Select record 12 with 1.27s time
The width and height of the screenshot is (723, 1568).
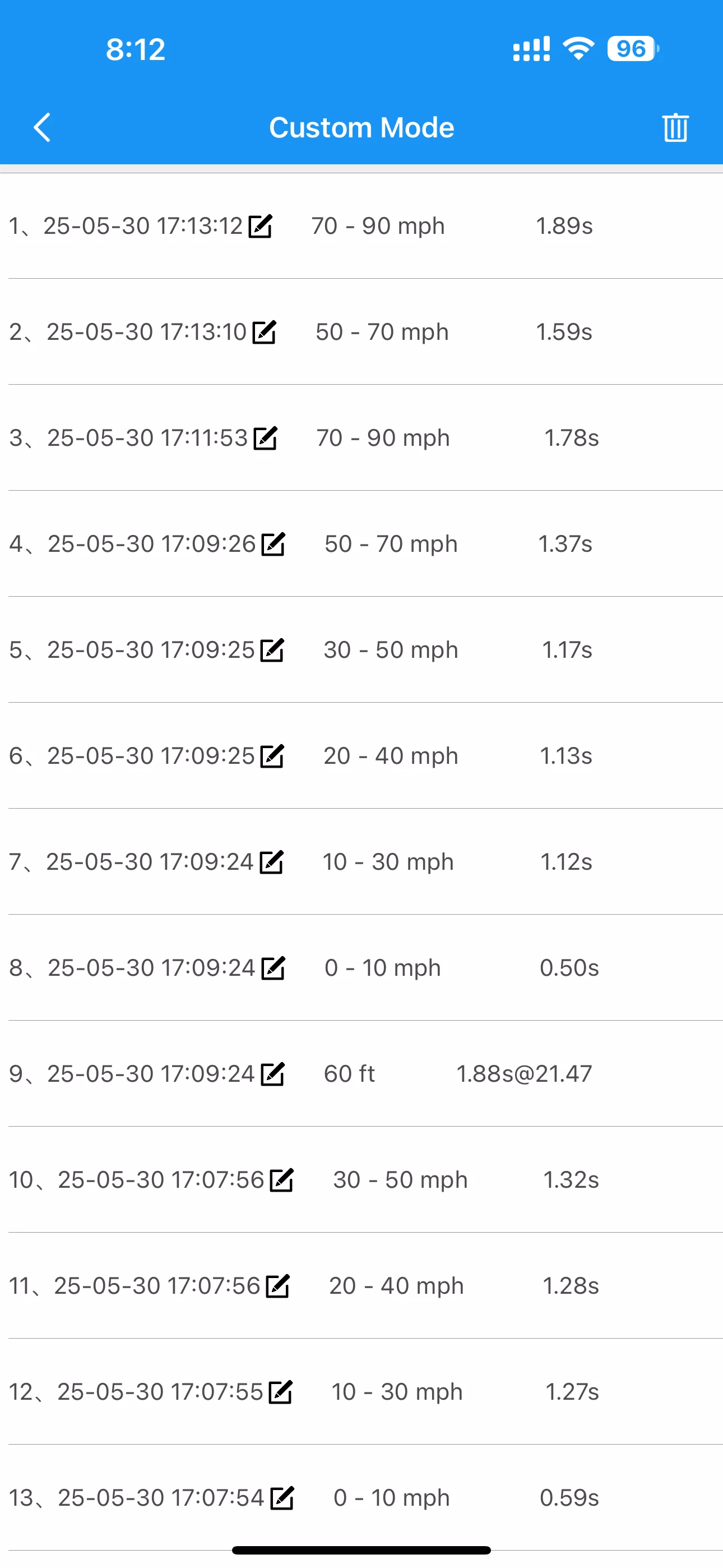(x=361, y=1391)
